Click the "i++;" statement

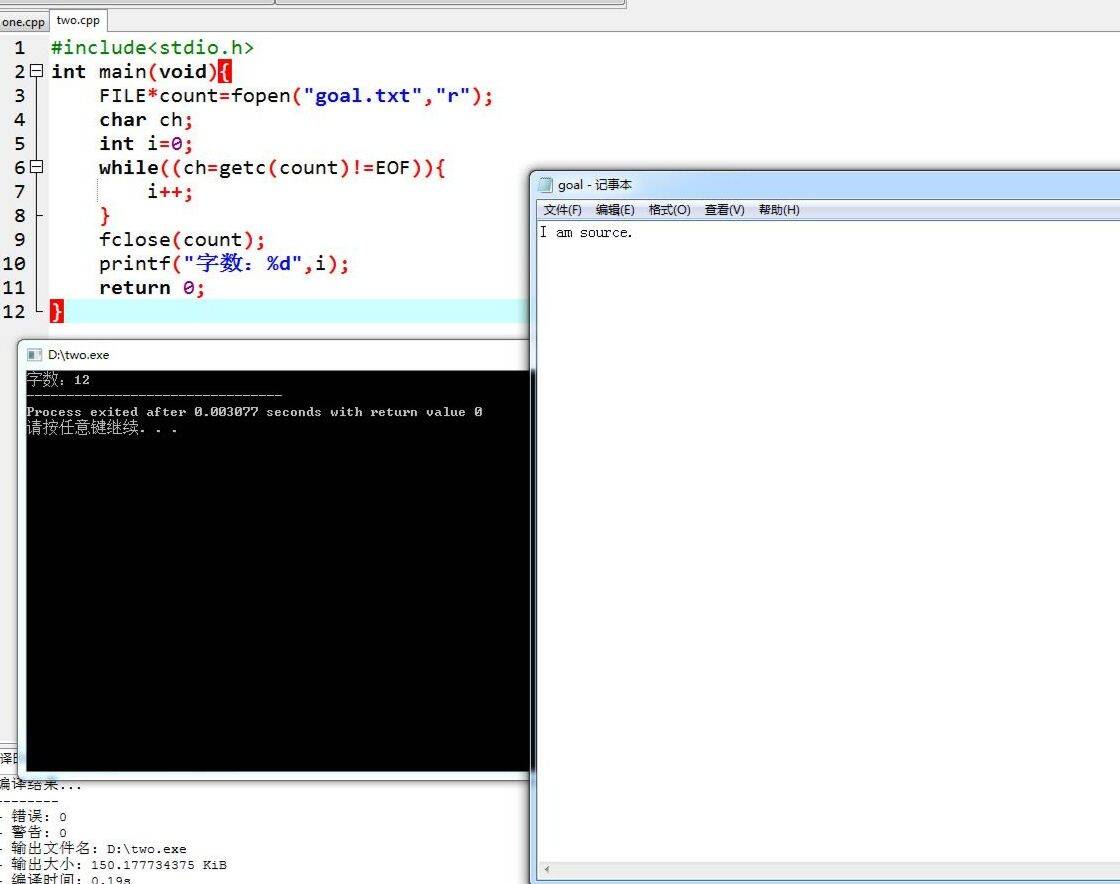click(170, 191)
